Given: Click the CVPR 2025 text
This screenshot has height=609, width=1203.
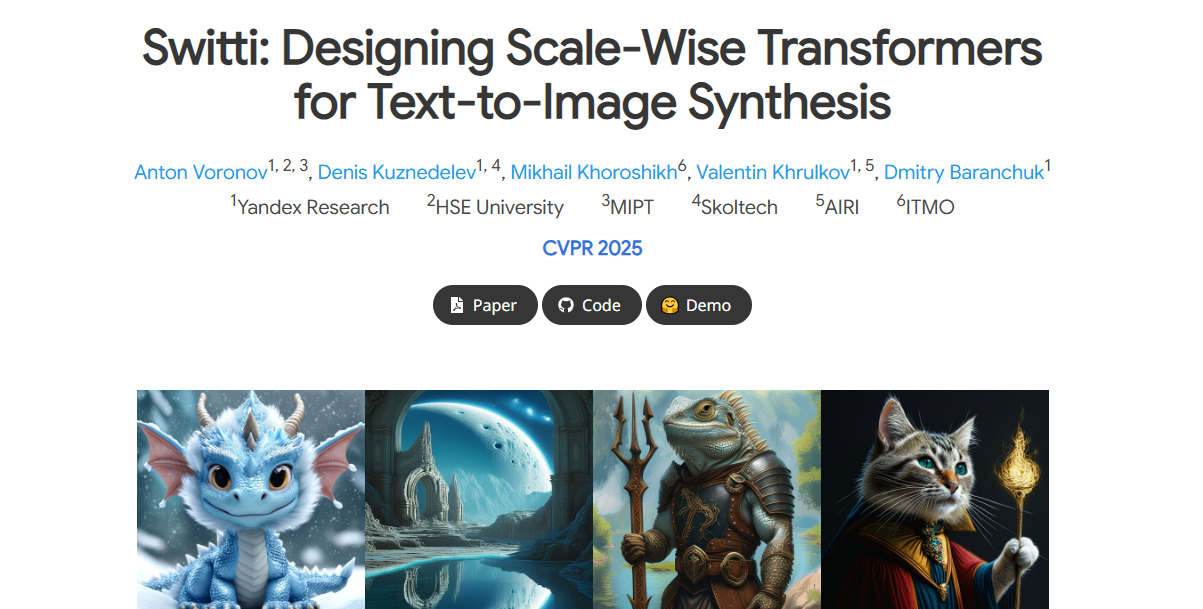Looking at the screenshot, I should [592, 248].
